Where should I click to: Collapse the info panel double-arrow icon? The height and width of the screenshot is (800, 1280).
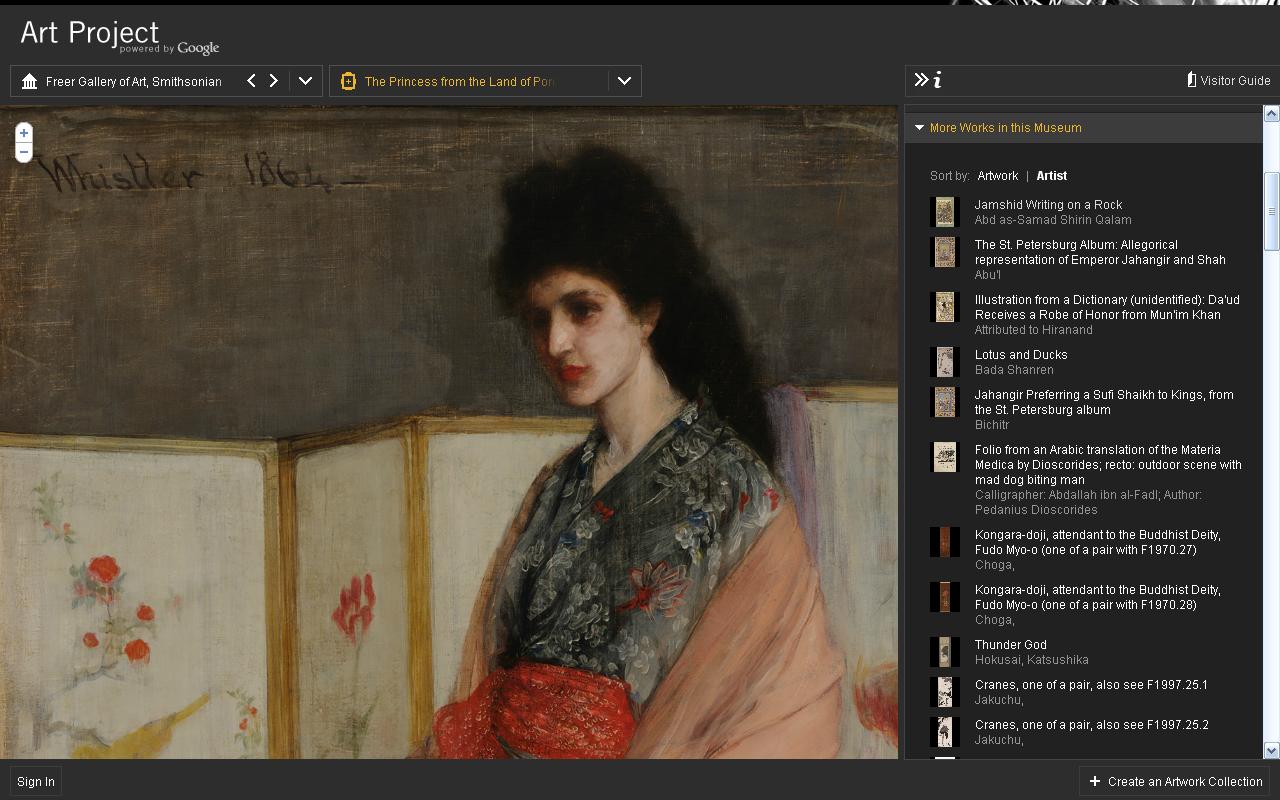(921, 80)
